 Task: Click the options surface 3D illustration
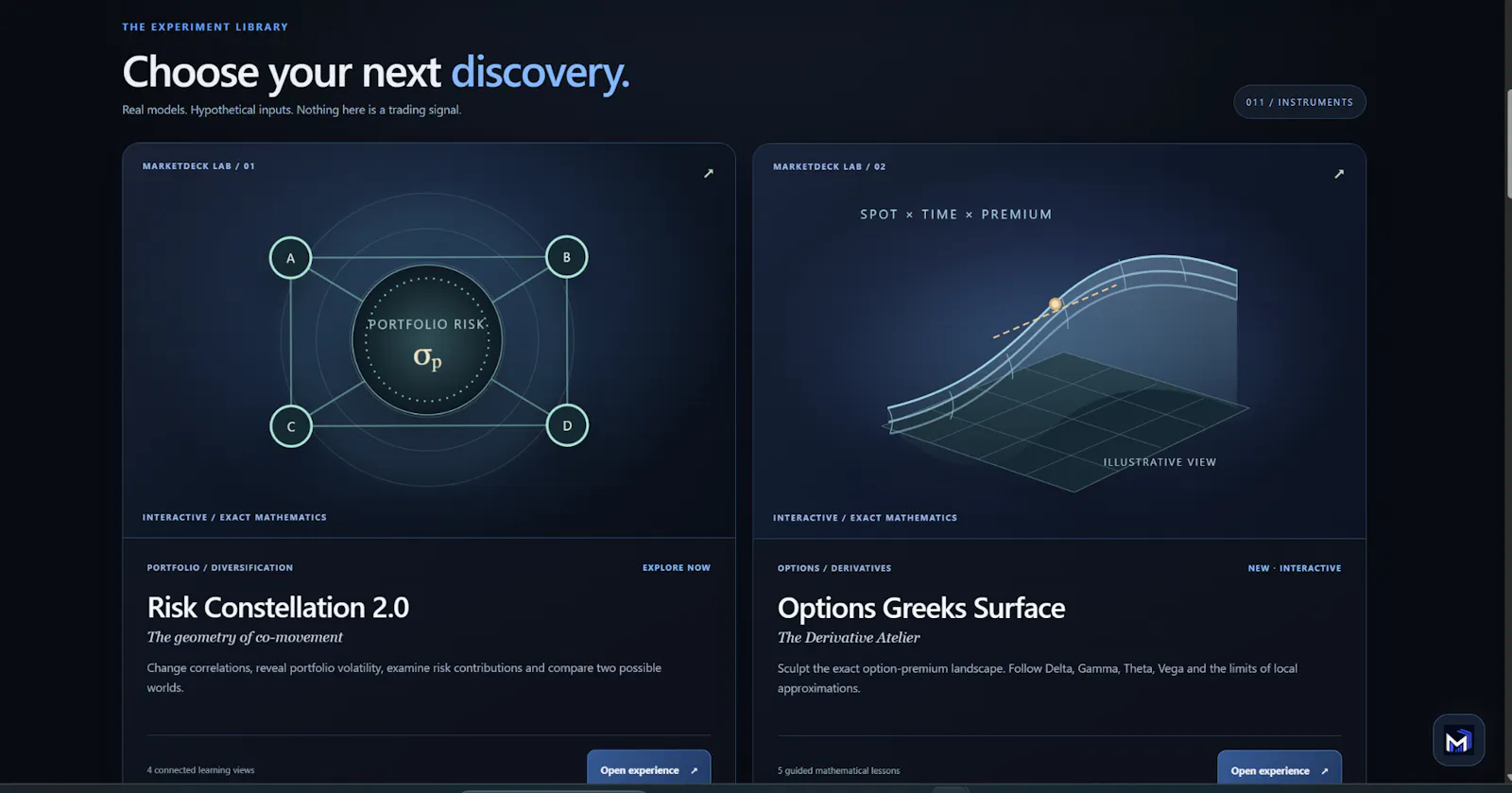(1068, 373)
